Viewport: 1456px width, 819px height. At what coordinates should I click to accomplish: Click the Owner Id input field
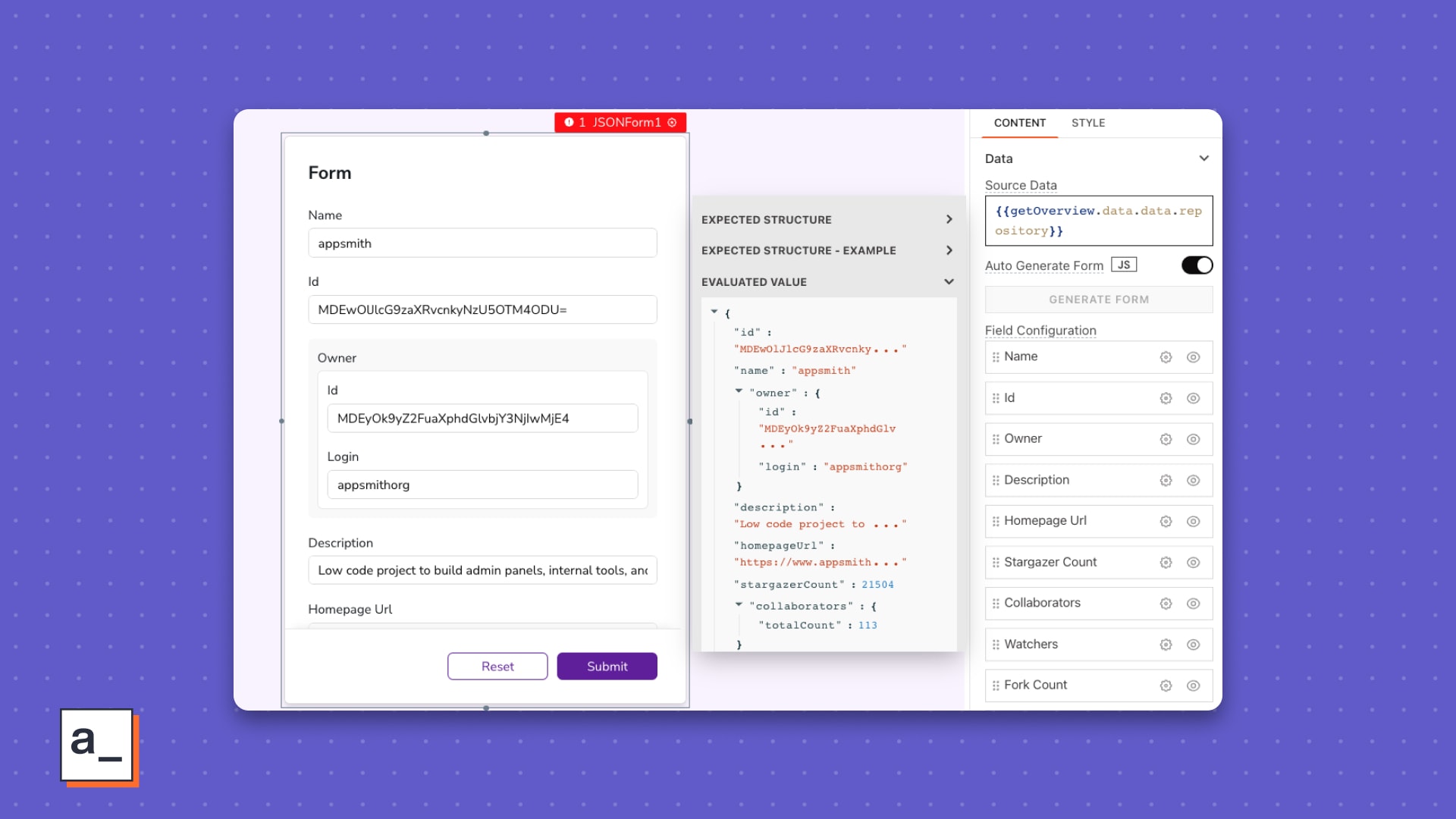click(x=482, y=419)
